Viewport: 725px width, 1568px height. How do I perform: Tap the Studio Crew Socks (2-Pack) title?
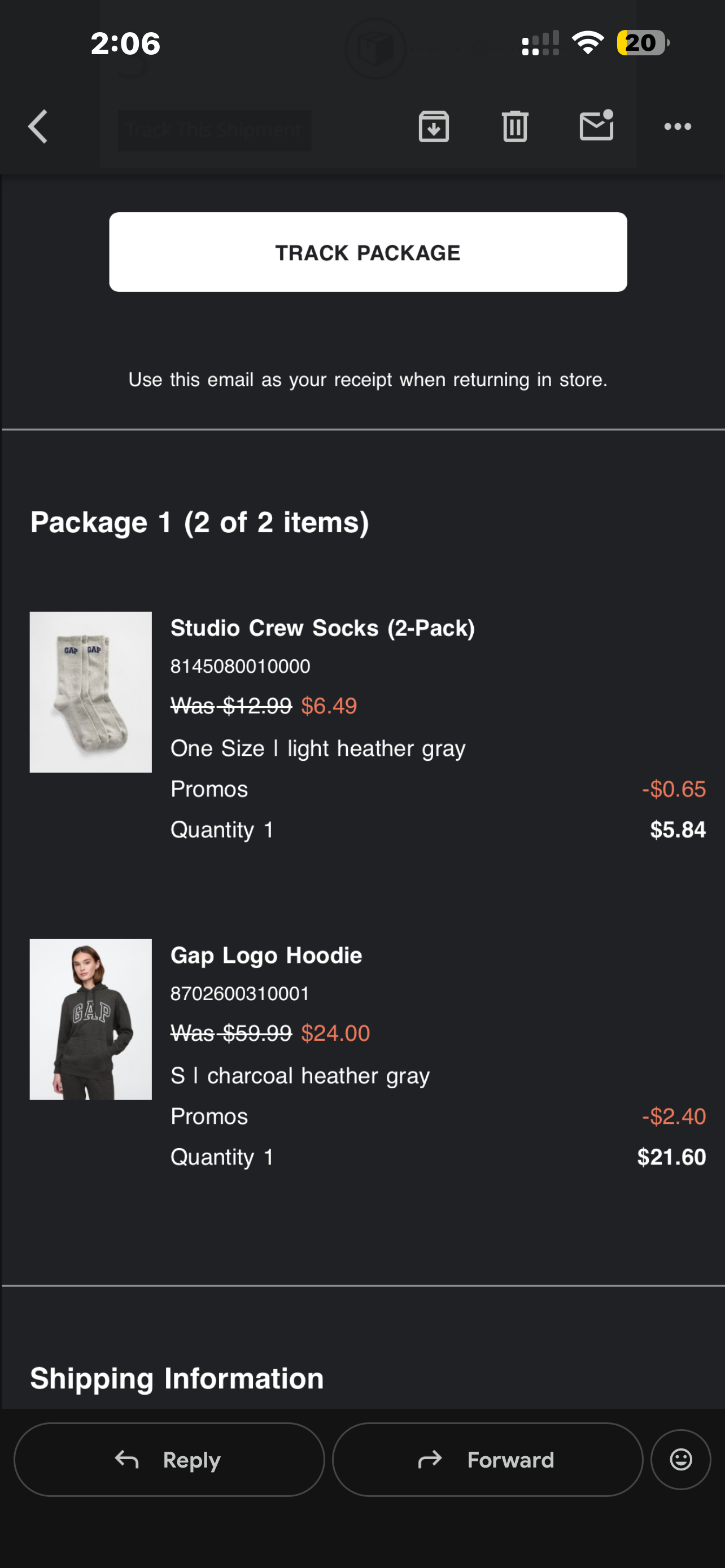(322, 628)
